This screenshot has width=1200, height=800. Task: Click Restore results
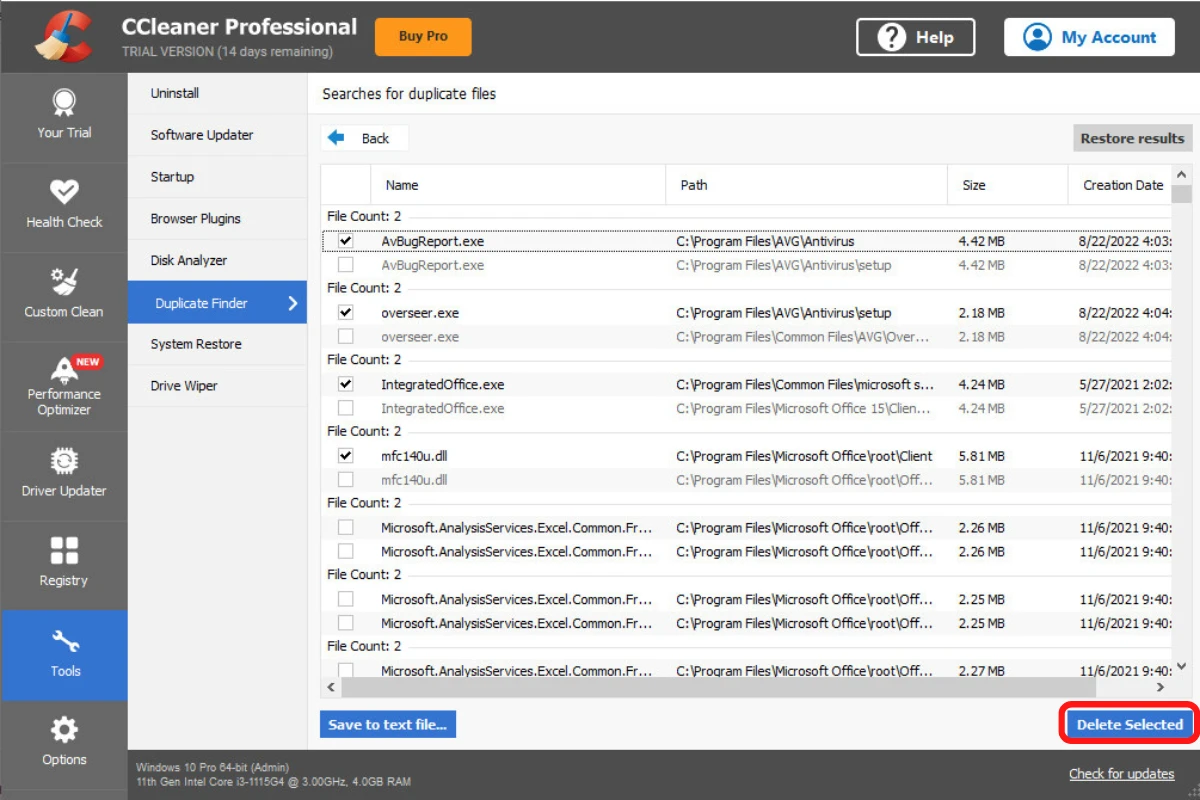pyautogui.click(x=1132, y=138)
